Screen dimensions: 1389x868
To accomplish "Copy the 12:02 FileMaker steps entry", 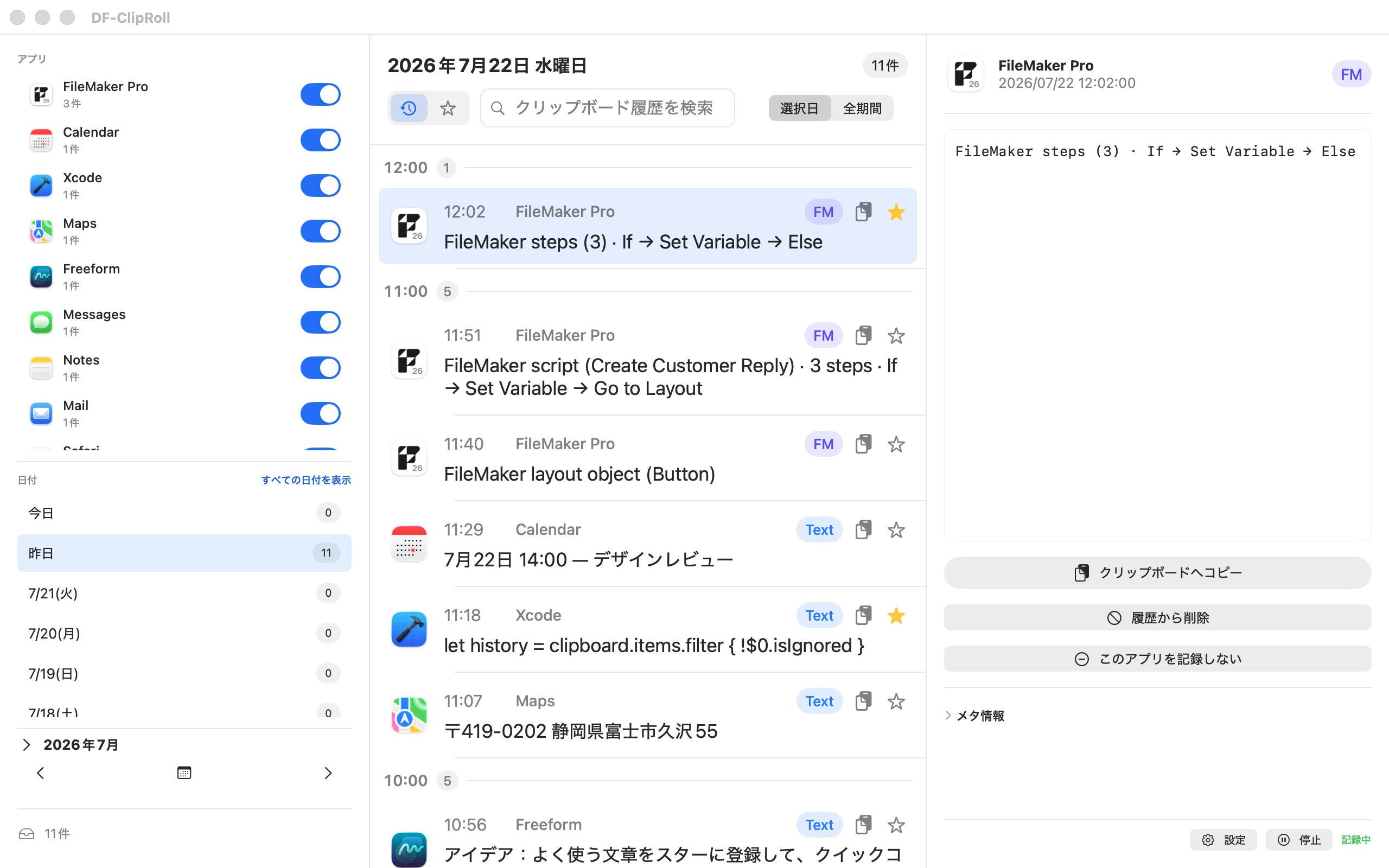I will tap(863, 212).
